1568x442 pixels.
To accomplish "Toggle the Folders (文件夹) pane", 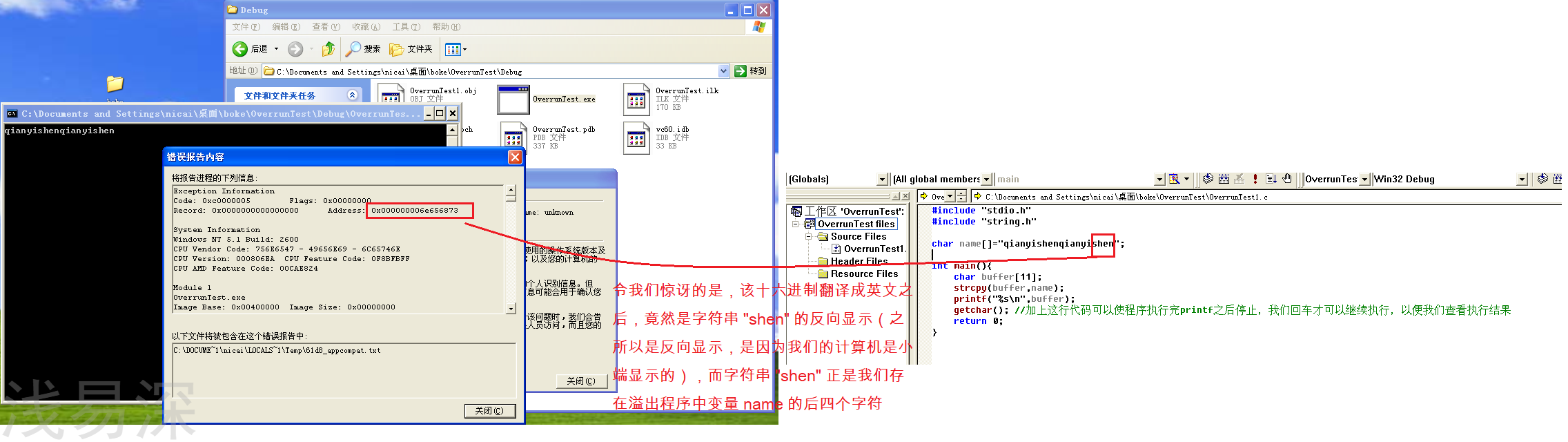I will (x=411, y=49).
